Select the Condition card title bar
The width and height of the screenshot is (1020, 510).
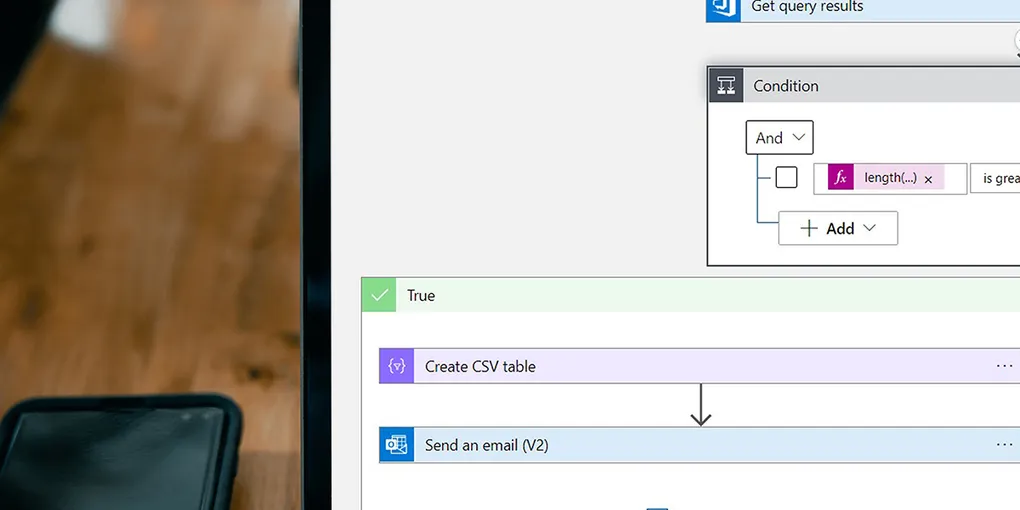click(850, 85)
